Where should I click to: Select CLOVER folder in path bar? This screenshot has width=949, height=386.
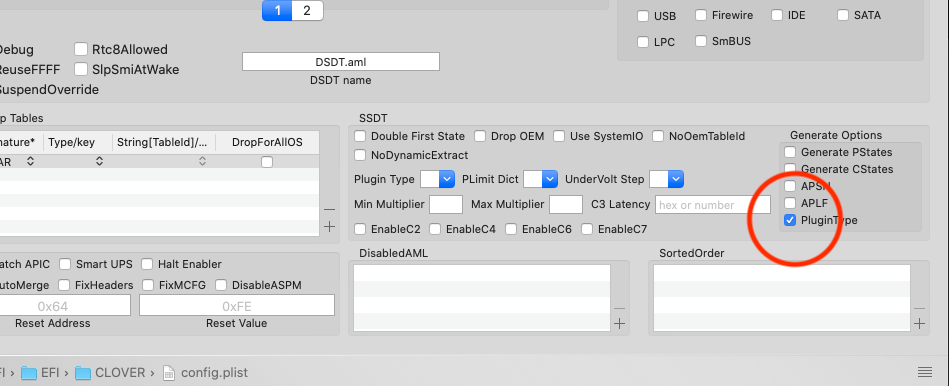pos(110,373)
